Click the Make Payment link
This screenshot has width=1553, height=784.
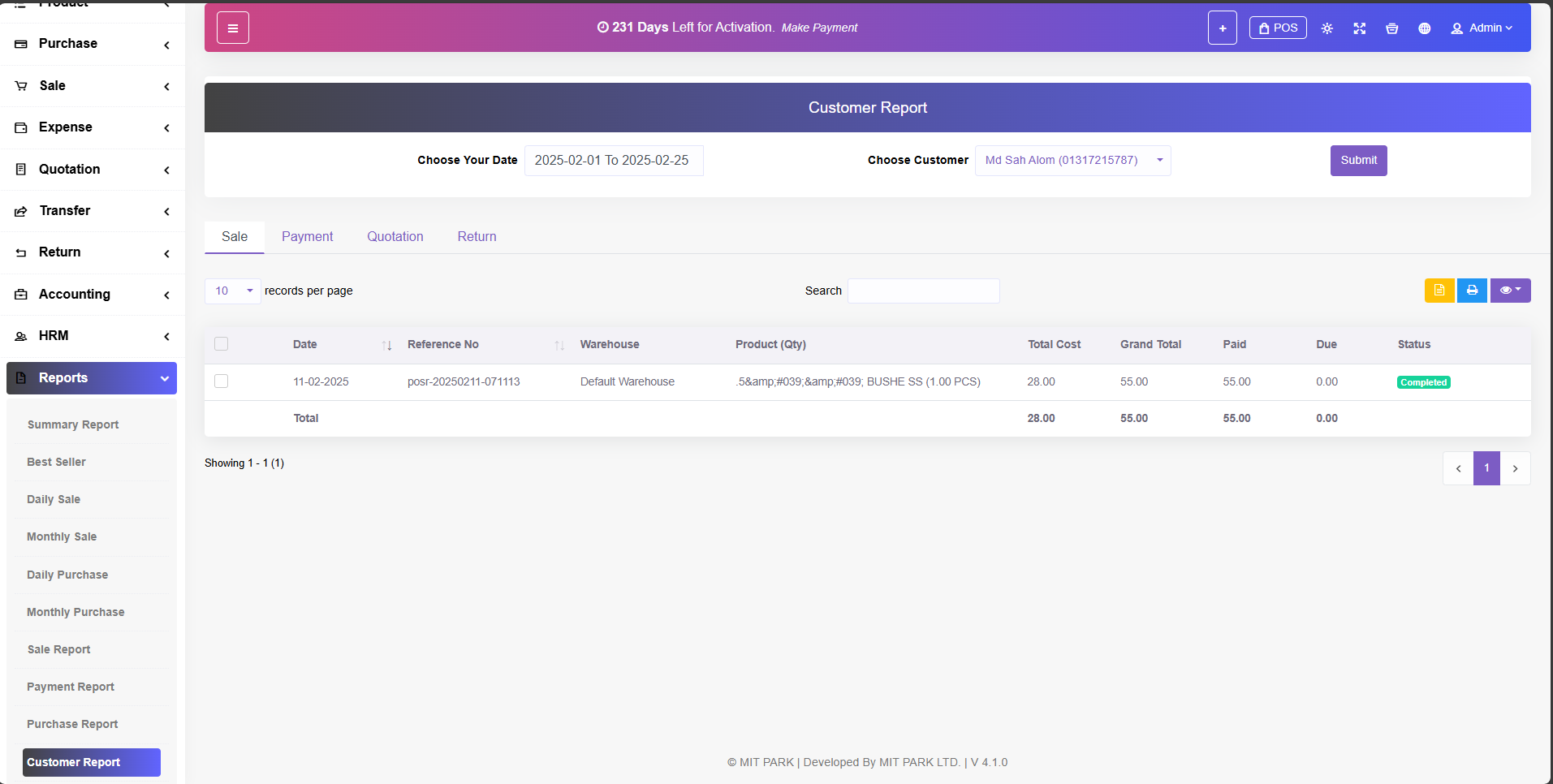(819, 28)
